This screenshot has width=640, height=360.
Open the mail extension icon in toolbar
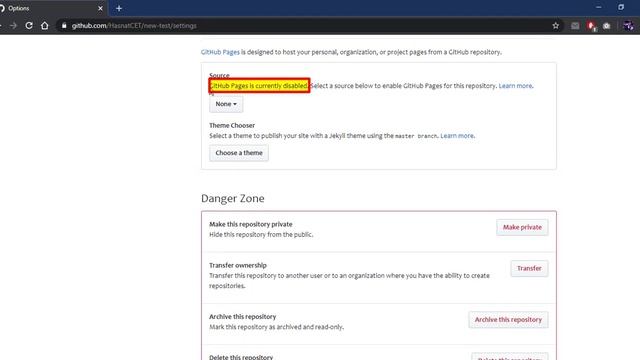575,26
